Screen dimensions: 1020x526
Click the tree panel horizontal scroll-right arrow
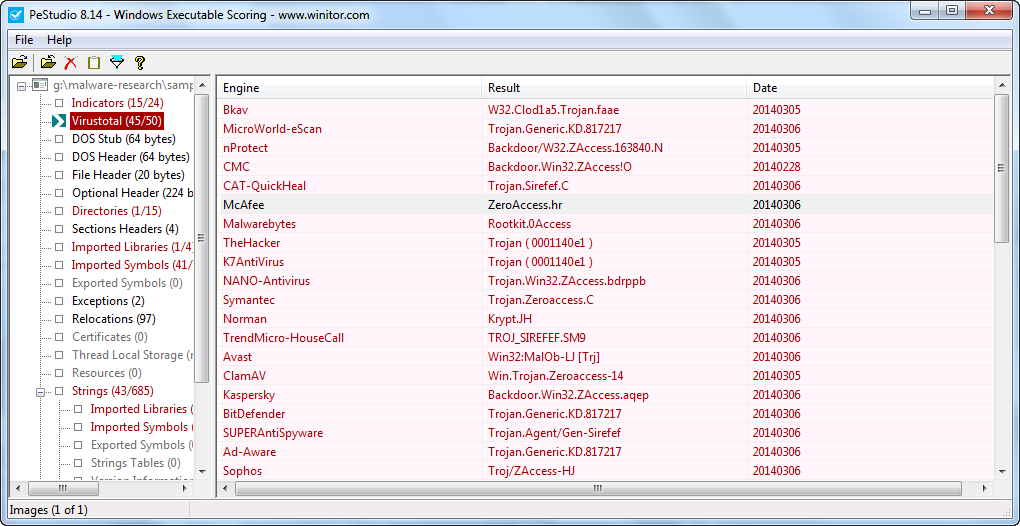185,488
